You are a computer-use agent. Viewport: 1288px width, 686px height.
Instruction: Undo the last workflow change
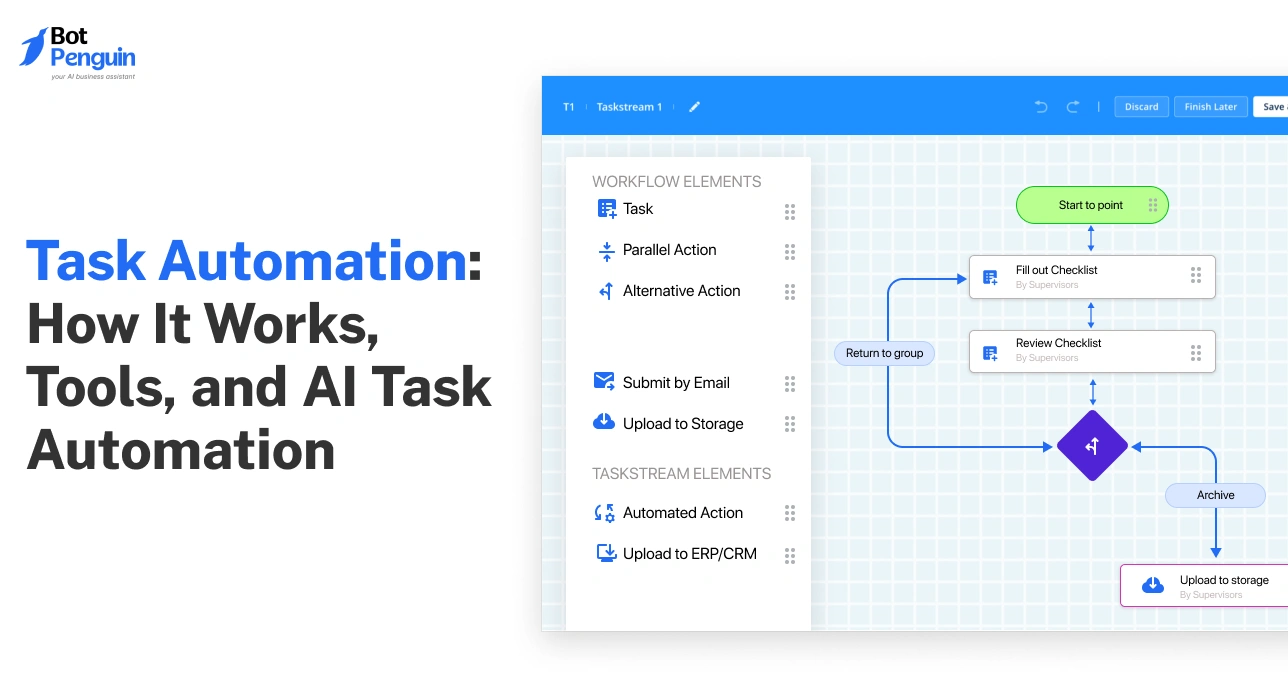tap(1040, 106)
